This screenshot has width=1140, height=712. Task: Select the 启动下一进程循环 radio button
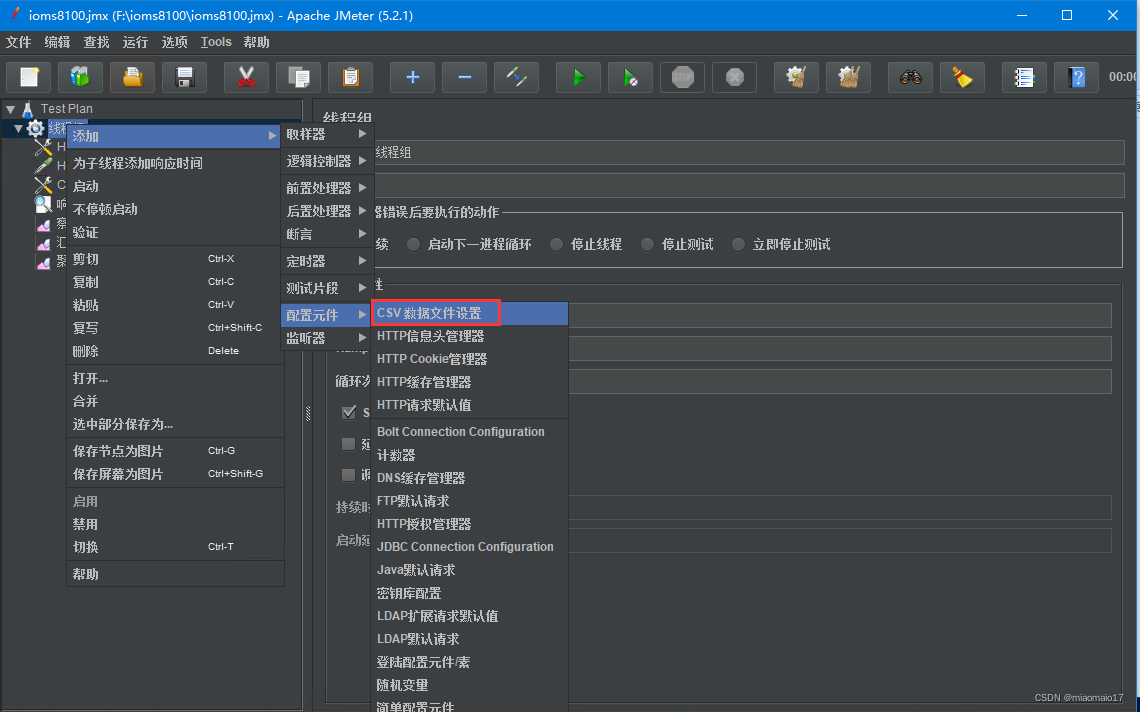(x=414, y=244)
